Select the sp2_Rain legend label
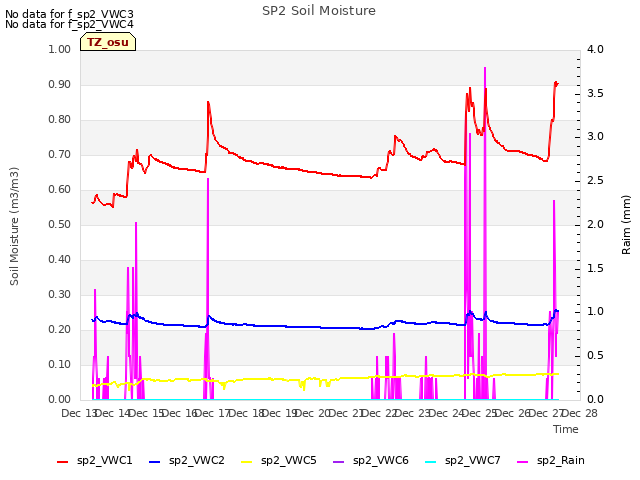 coord(561,461)
